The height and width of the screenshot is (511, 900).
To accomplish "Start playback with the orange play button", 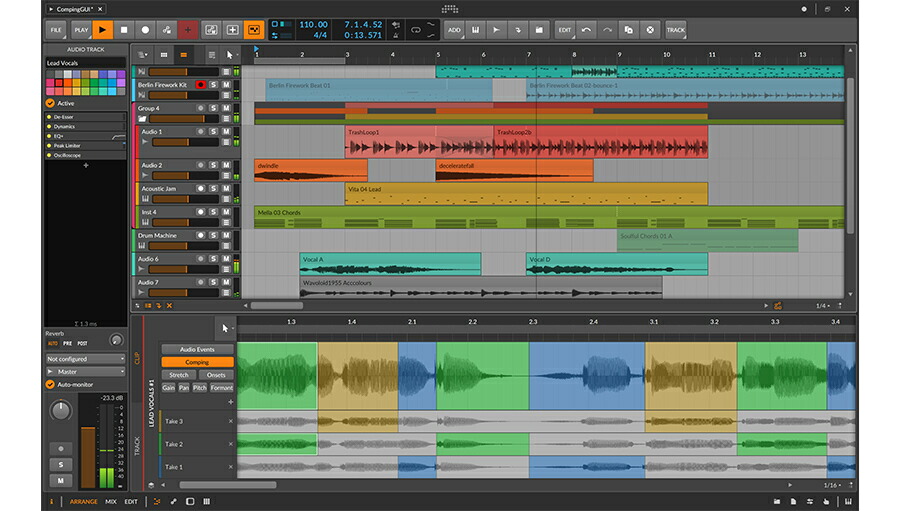I will (102, 30).
